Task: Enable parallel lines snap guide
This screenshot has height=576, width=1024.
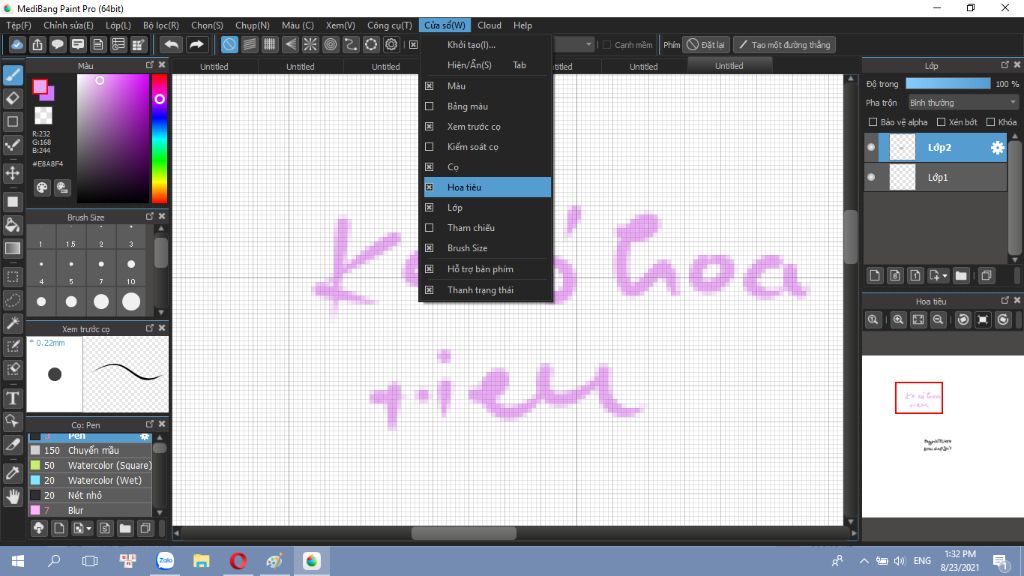Action: tap(249, 44)
